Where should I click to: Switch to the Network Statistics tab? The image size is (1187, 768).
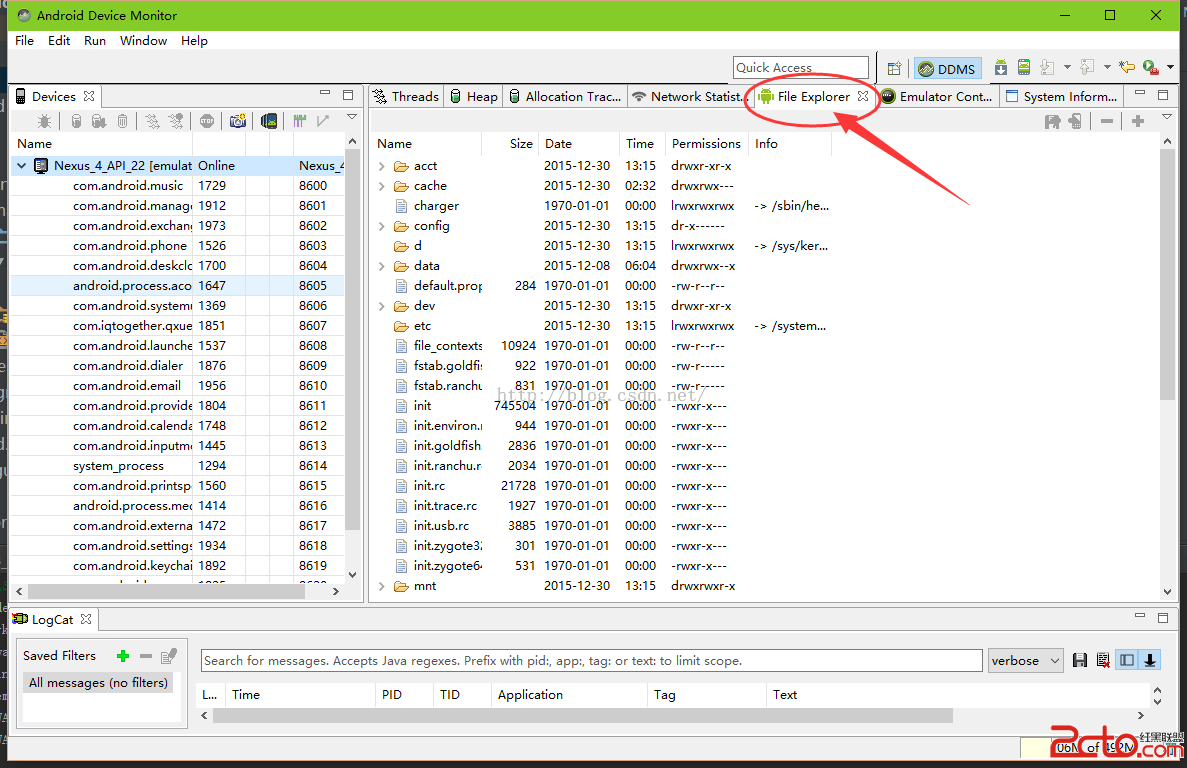point(690,97)
